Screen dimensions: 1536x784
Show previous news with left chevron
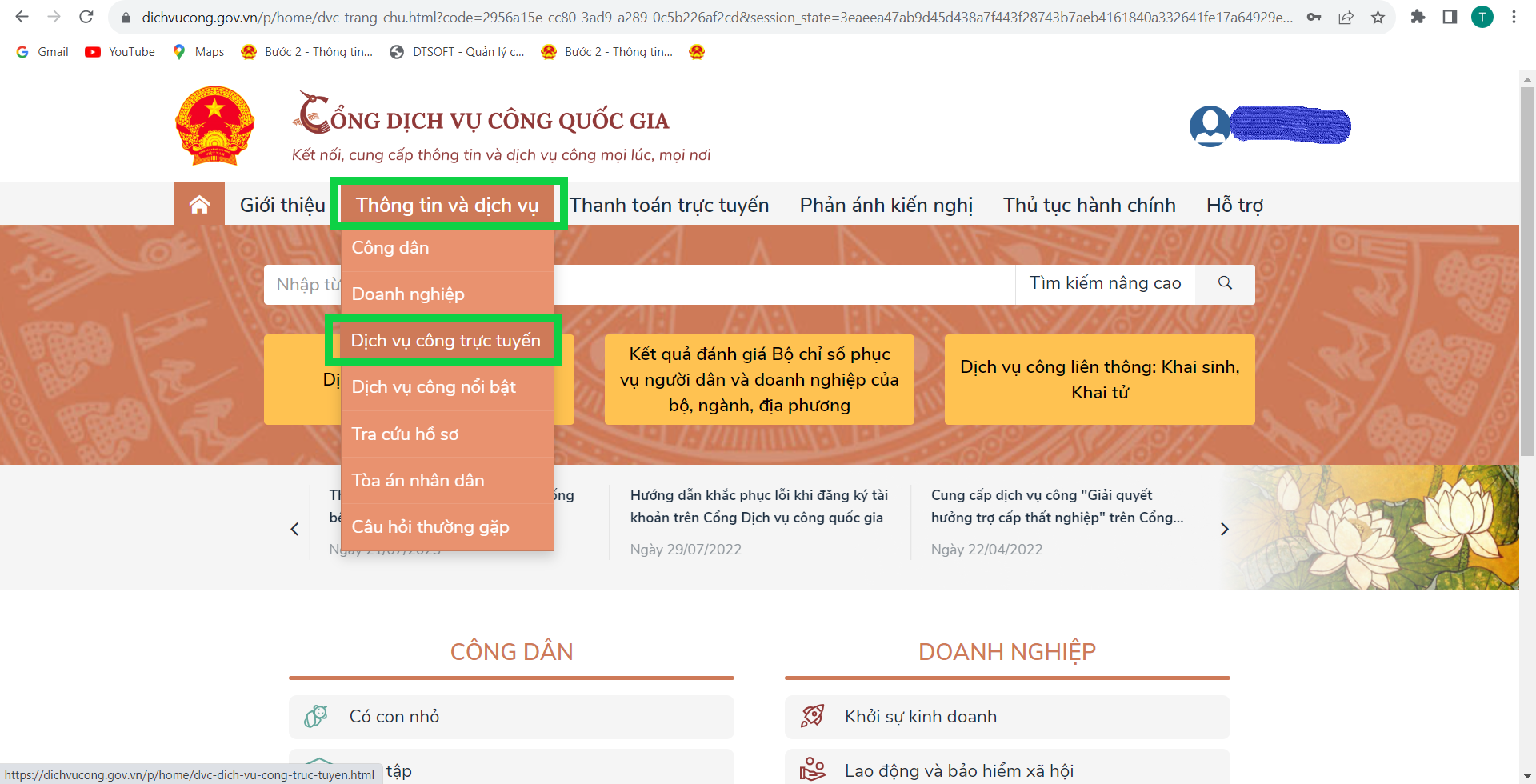(x=294, y=529)
